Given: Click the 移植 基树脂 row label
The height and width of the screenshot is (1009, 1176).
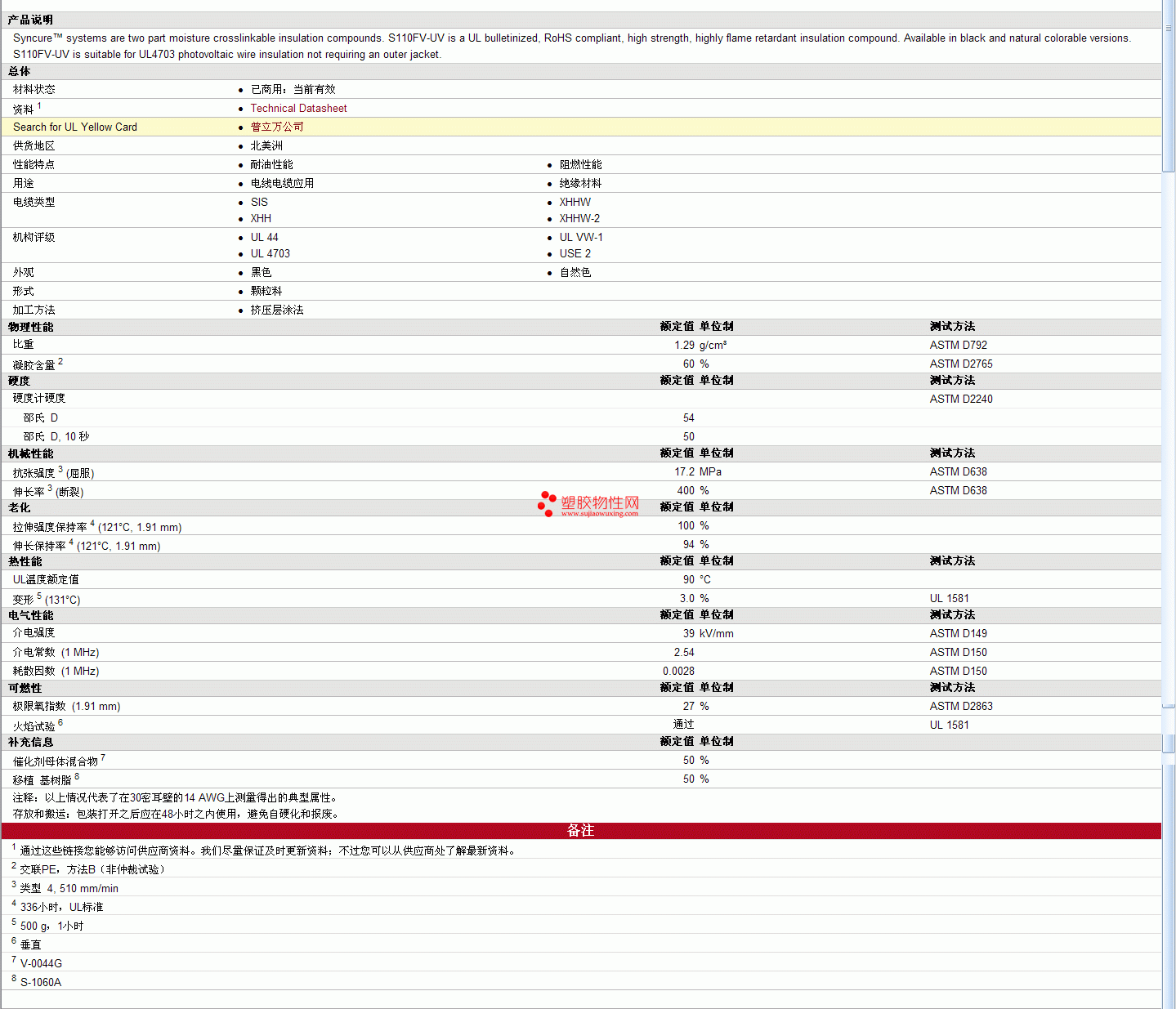Looking at the screenshot, I should pyautogui.click(x=42, y=779).
